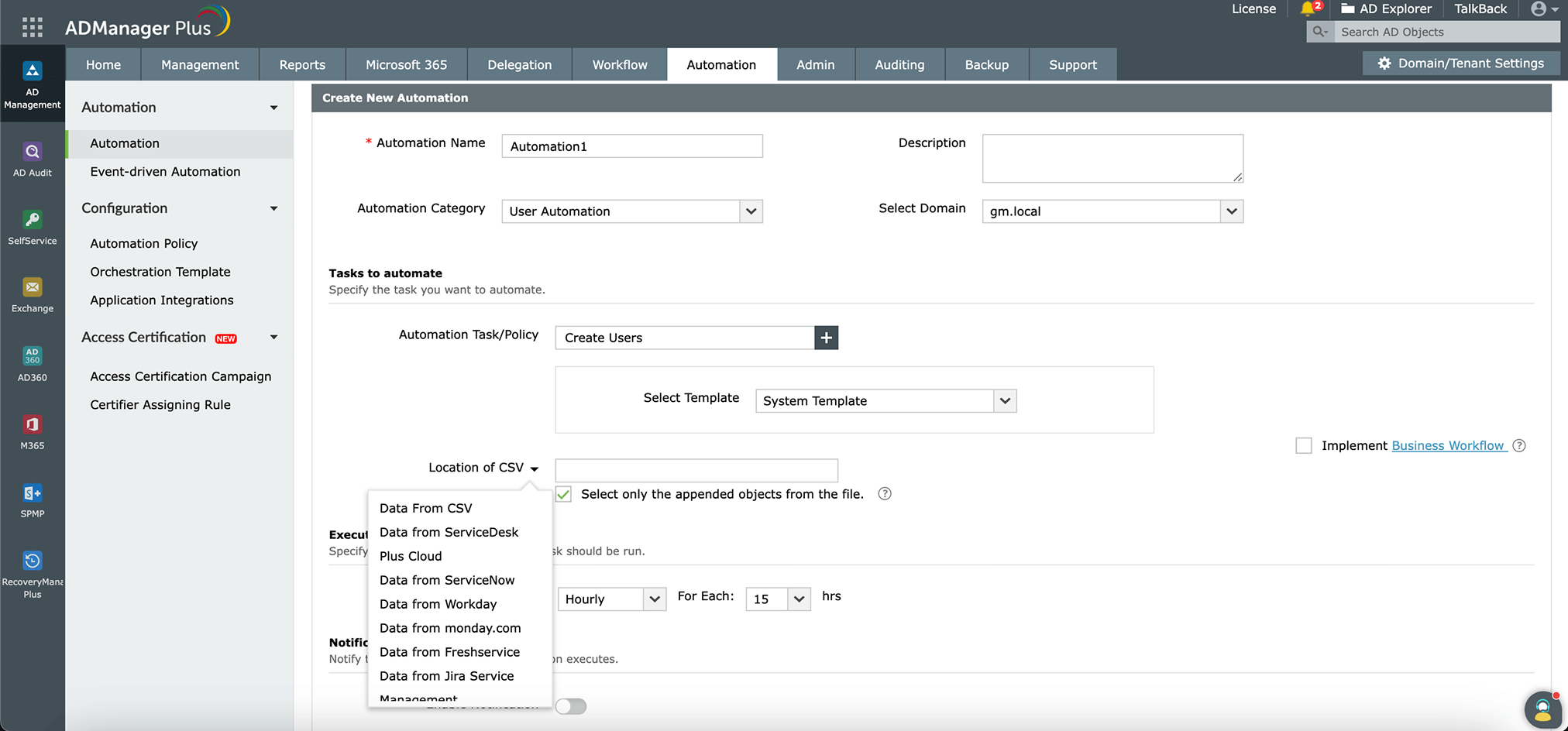Click the Automation Name input field
Screen dimensions: 1568x731
(x=632, y=146)
